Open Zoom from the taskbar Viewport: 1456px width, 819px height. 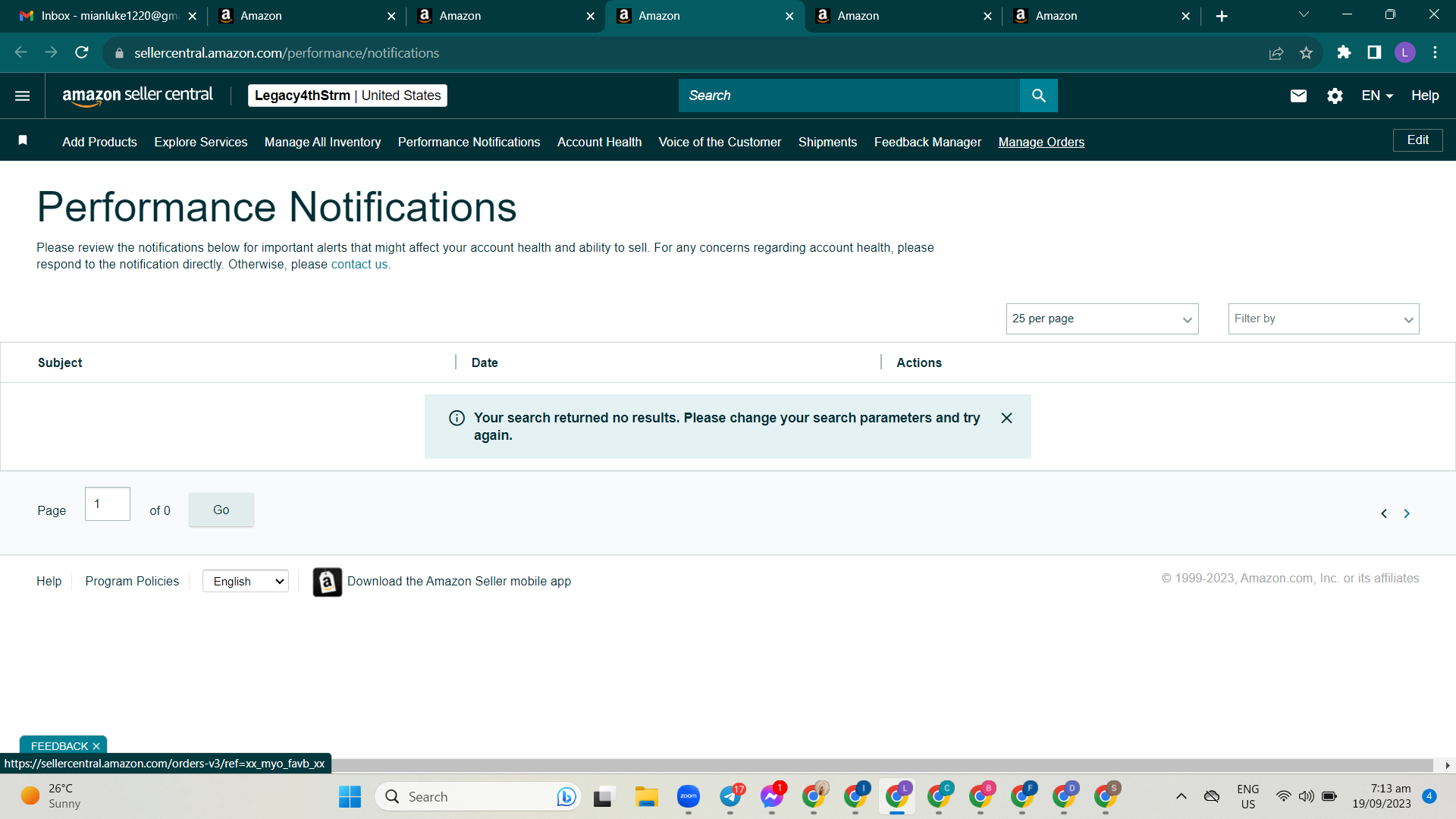(x=688, y=796)
